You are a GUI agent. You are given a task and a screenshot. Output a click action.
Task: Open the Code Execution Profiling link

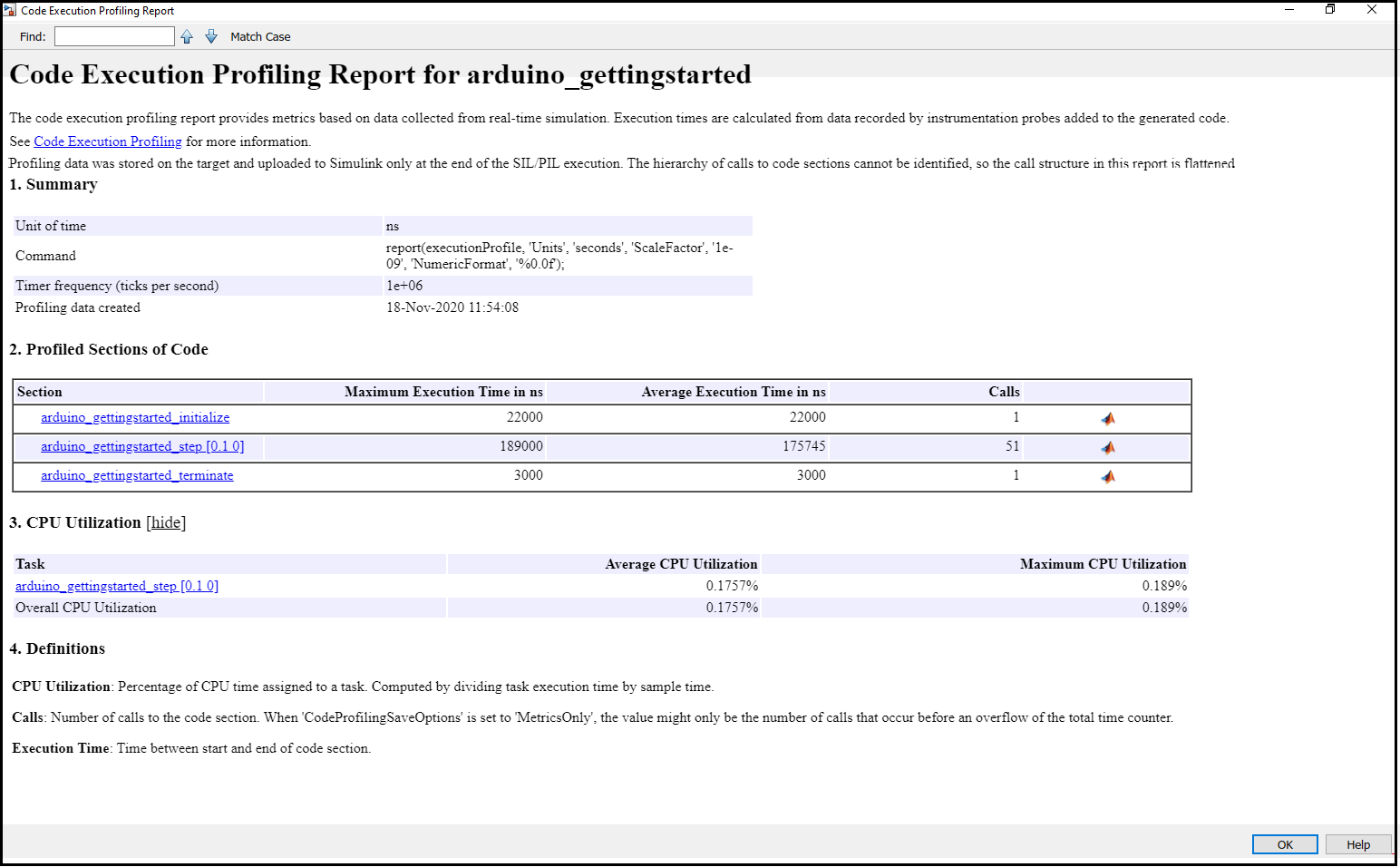click(x=108, y=141)
